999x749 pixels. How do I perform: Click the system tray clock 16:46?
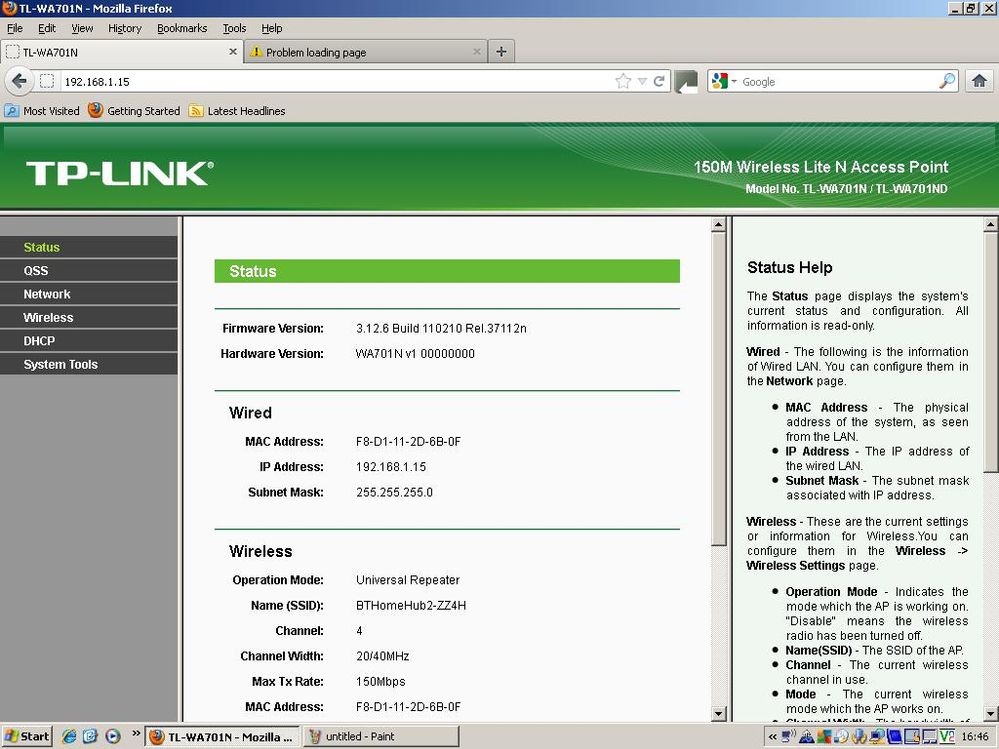click(x=975, y=737)
